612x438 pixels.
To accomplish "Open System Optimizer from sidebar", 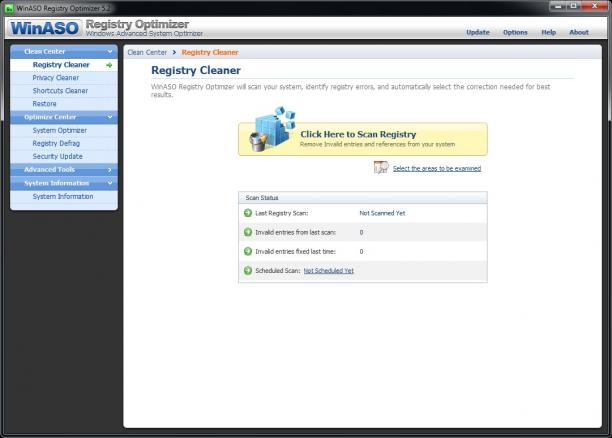I will point(64,130).
